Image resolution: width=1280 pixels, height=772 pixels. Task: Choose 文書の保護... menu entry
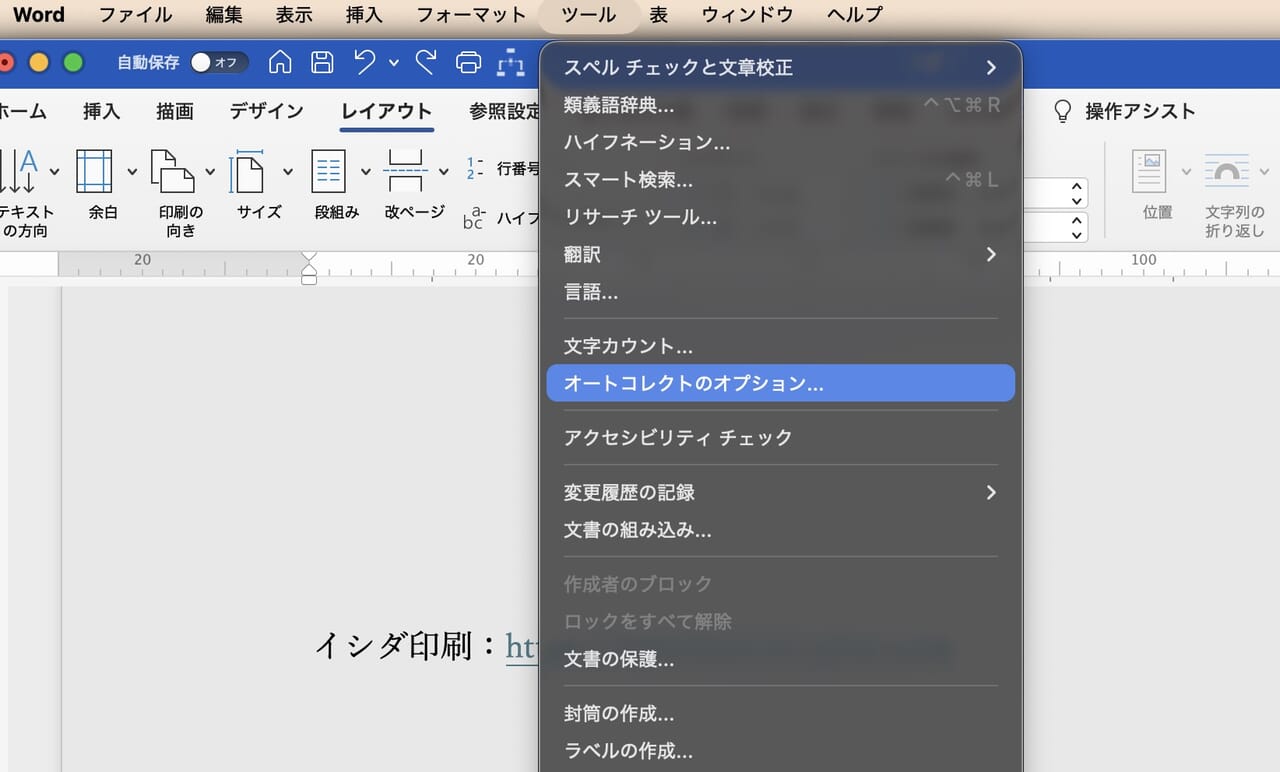tap(781, 659)
